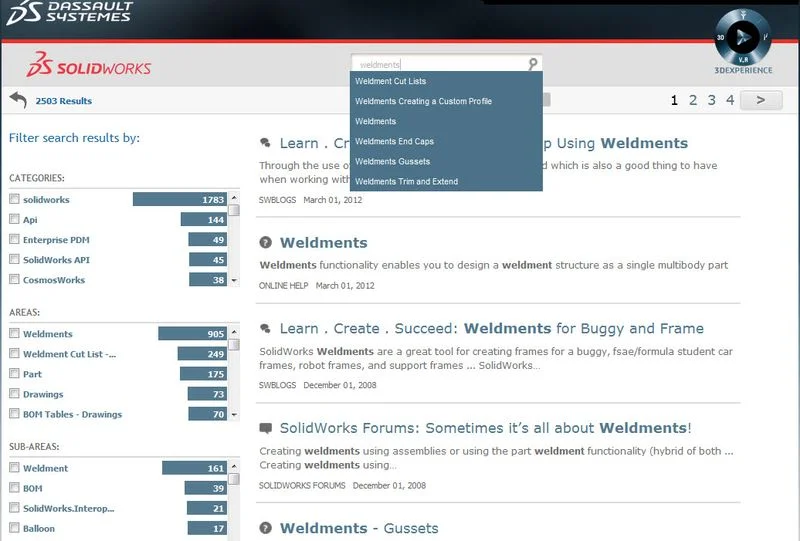Screen dimensions: 800x541
Task: Click the Dassault Systemes logo
Action: [69, 13]
